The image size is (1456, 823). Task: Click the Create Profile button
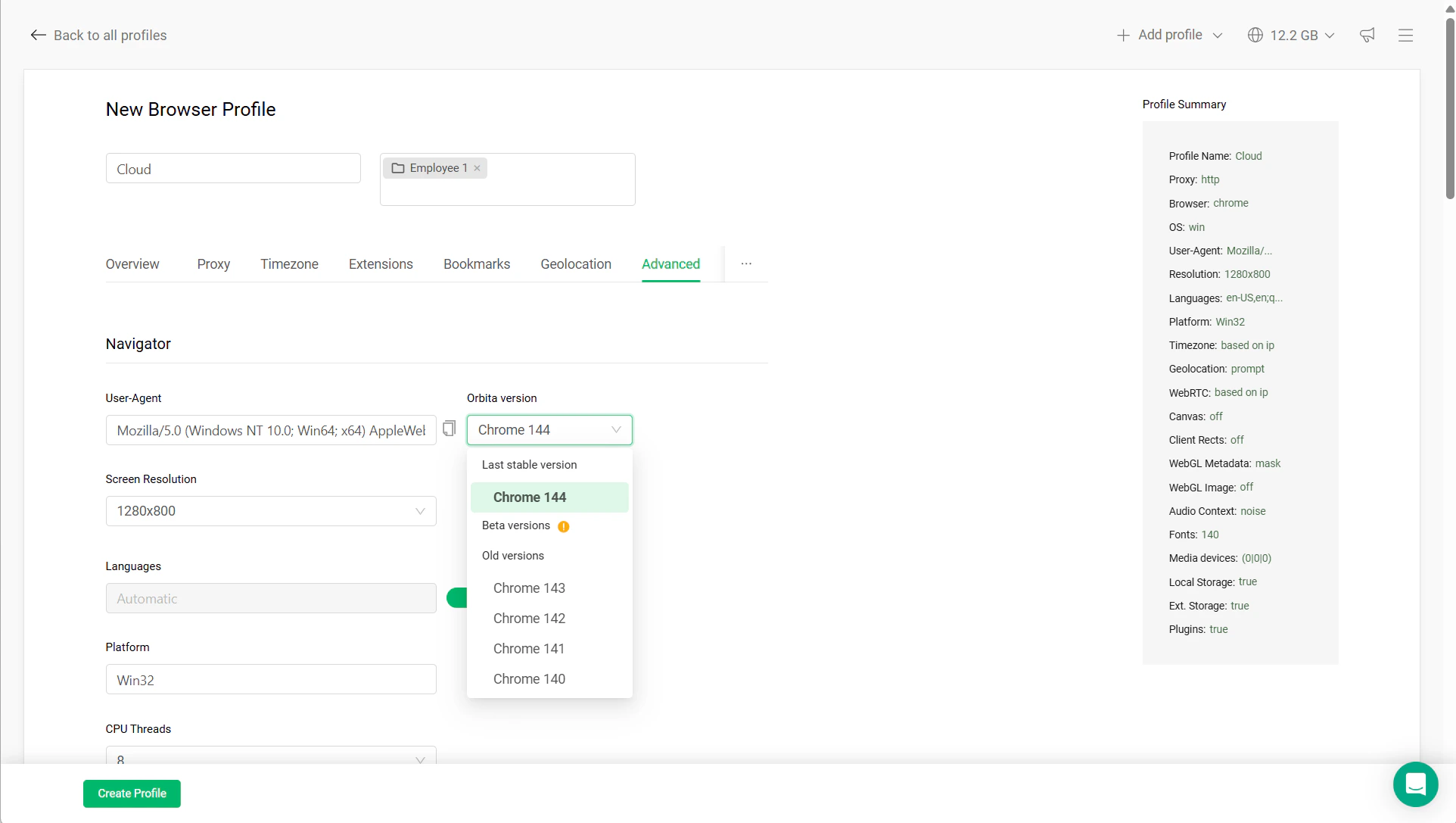pos(132,793)
